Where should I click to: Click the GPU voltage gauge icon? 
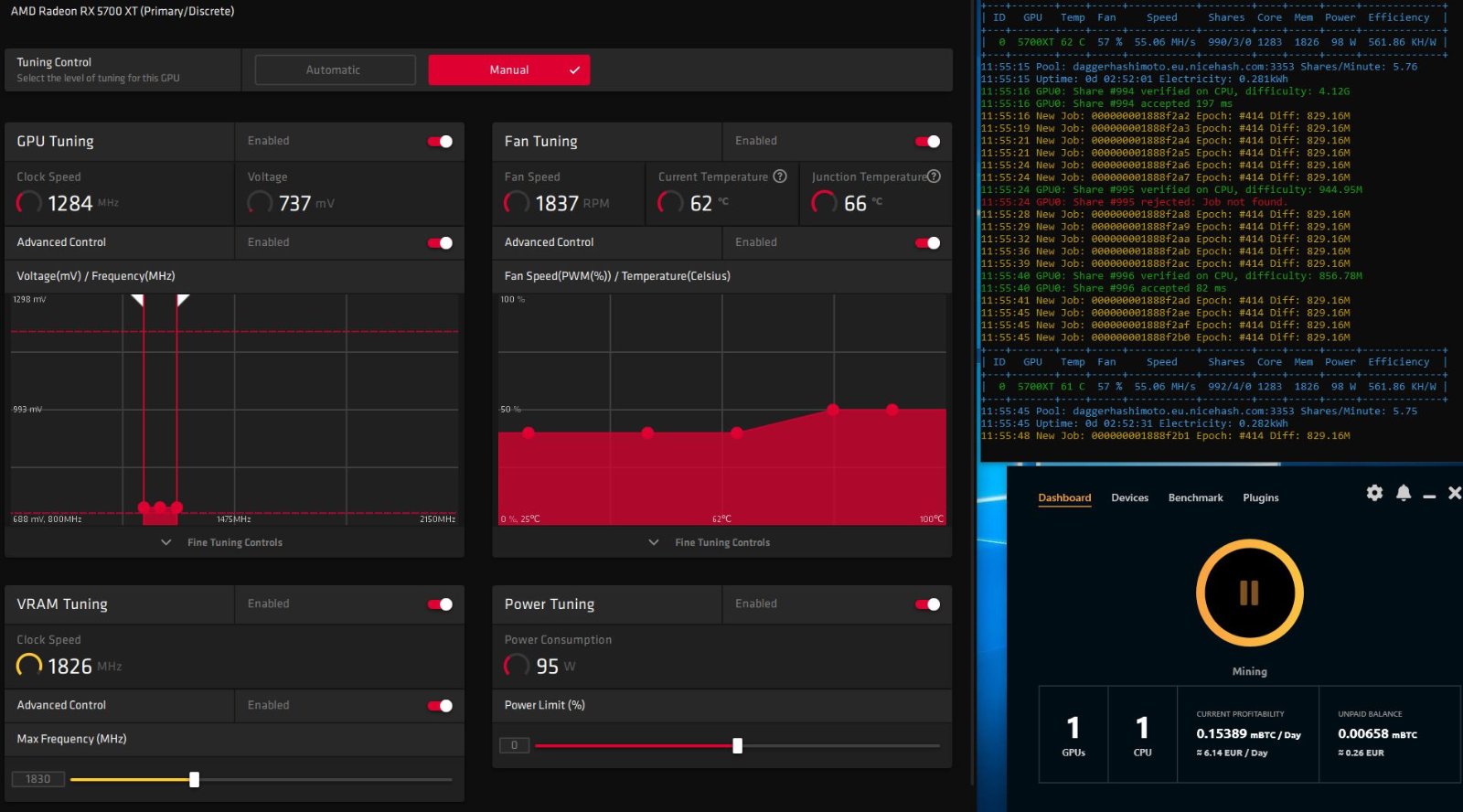point(260,202)
